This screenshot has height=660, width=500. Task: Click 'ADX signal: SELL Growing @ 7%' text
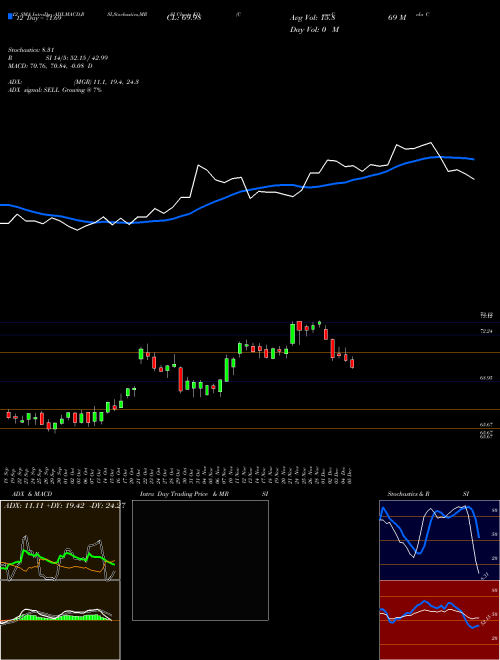[55, 90]
